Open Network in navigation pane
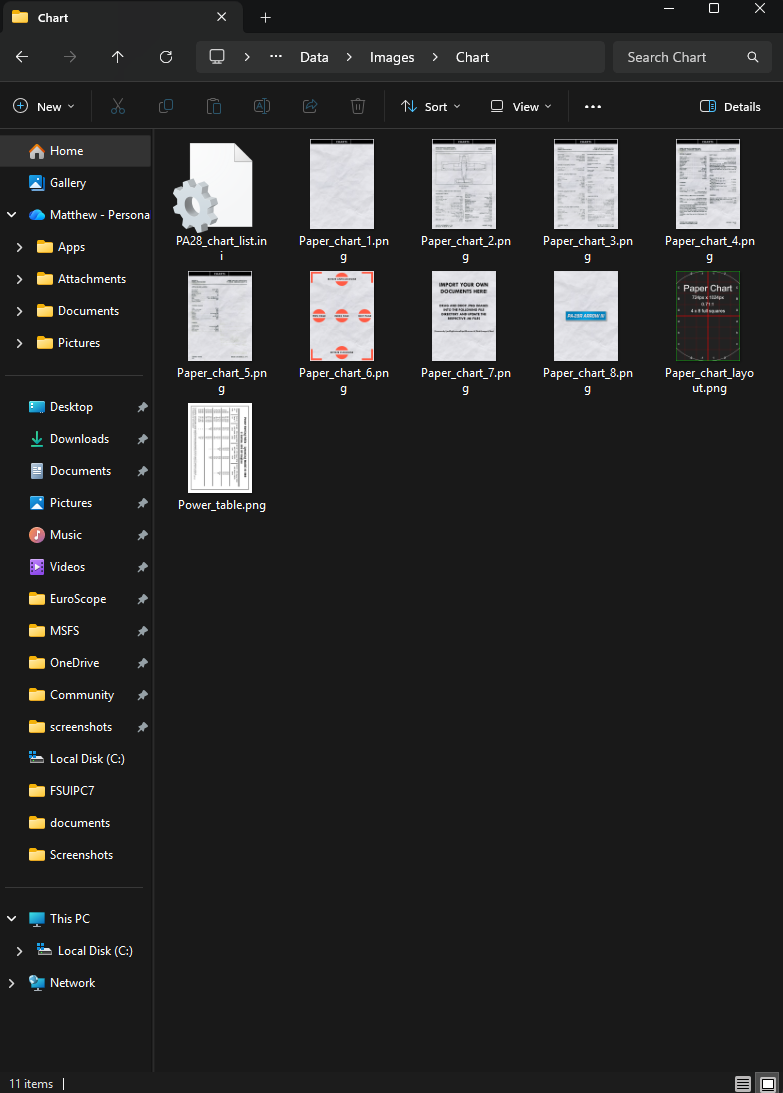Image resolution: width=783 pixels, height=1093 pixels. 75,983
